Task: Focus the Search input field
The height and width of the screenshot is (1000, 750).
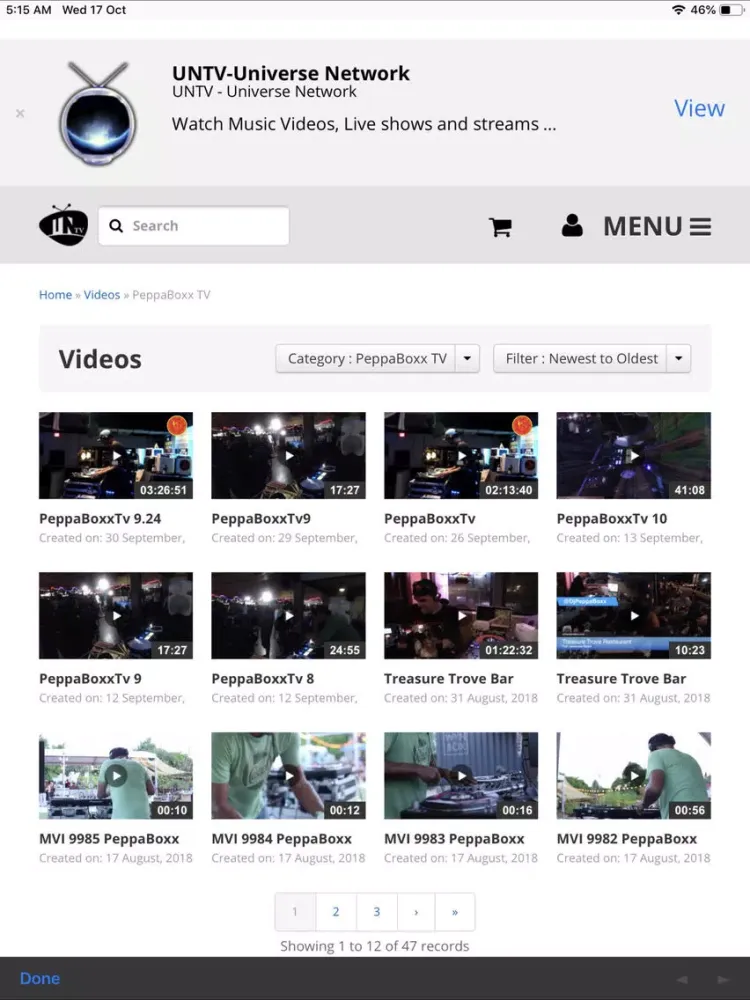Action: pyautogui.click(x=194, y=226)
